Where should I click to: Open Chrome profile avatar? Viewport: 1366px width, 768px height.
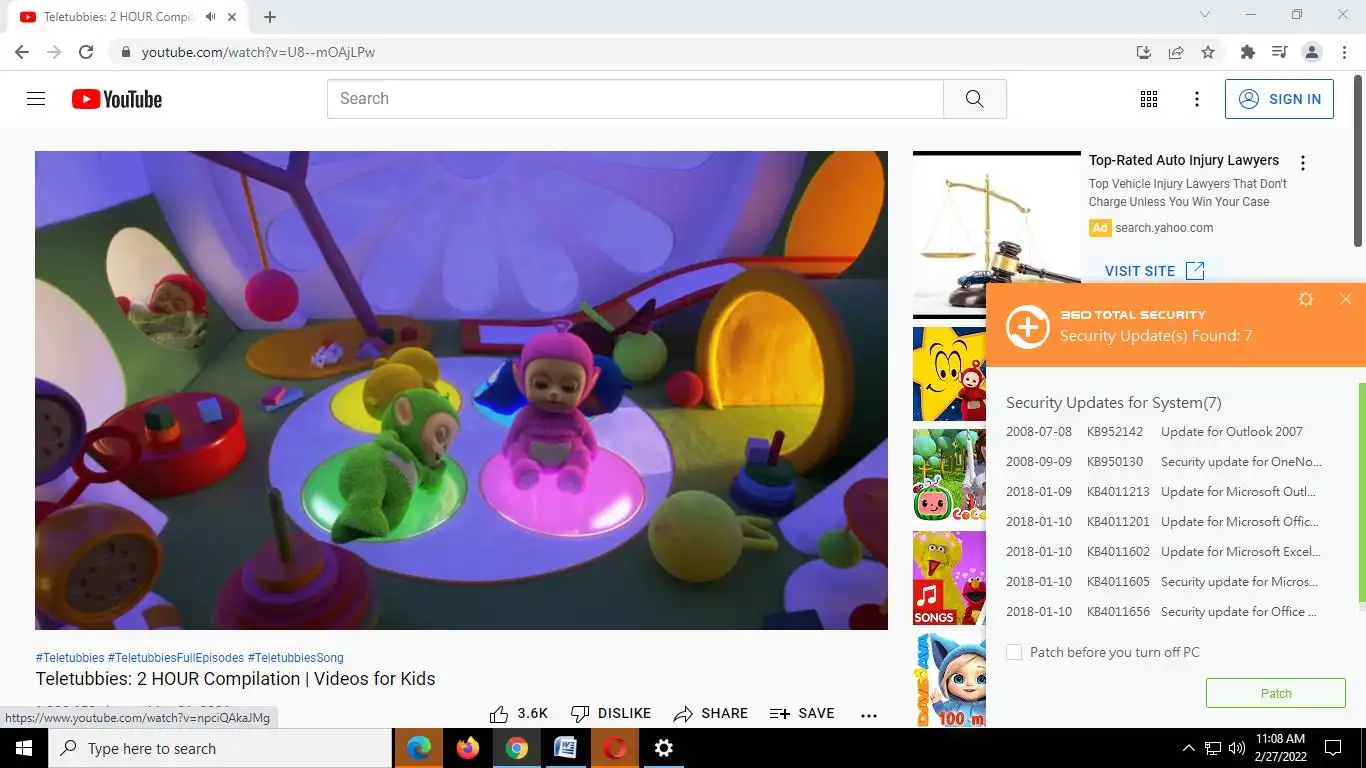[1312, 52]
